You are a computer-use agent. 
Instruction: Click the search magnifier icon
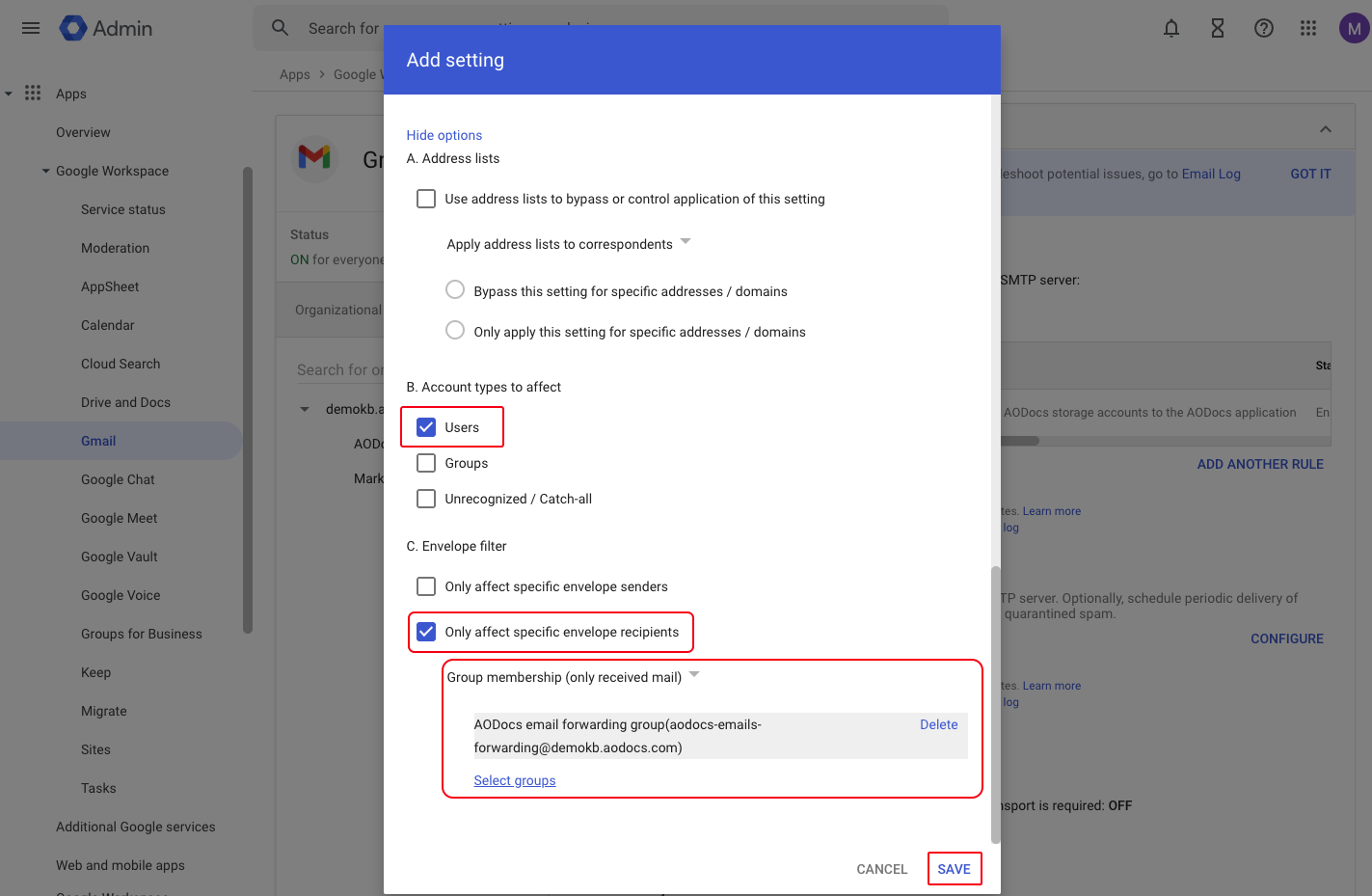280,28
